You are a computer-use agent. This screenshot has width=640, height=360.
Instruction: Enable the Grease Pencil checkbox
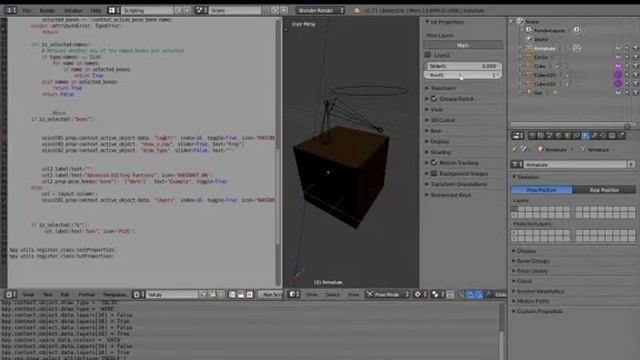pyautogui.click(x=434, y=99)
